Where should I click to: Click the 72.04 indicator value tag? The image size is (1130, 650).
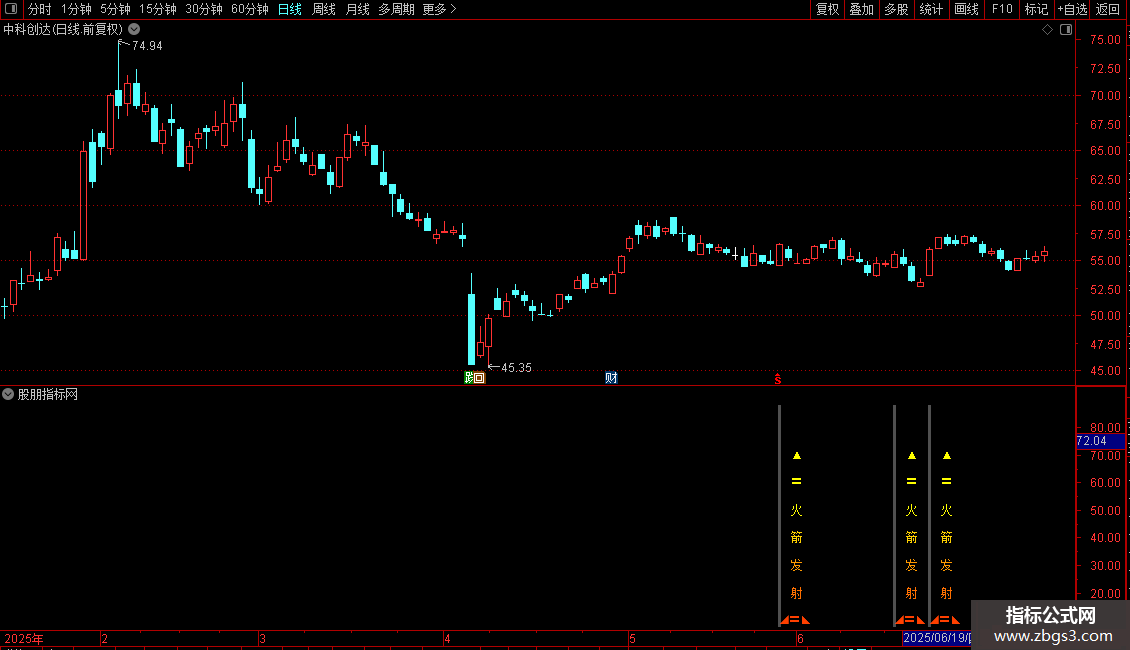[1100, 441]
